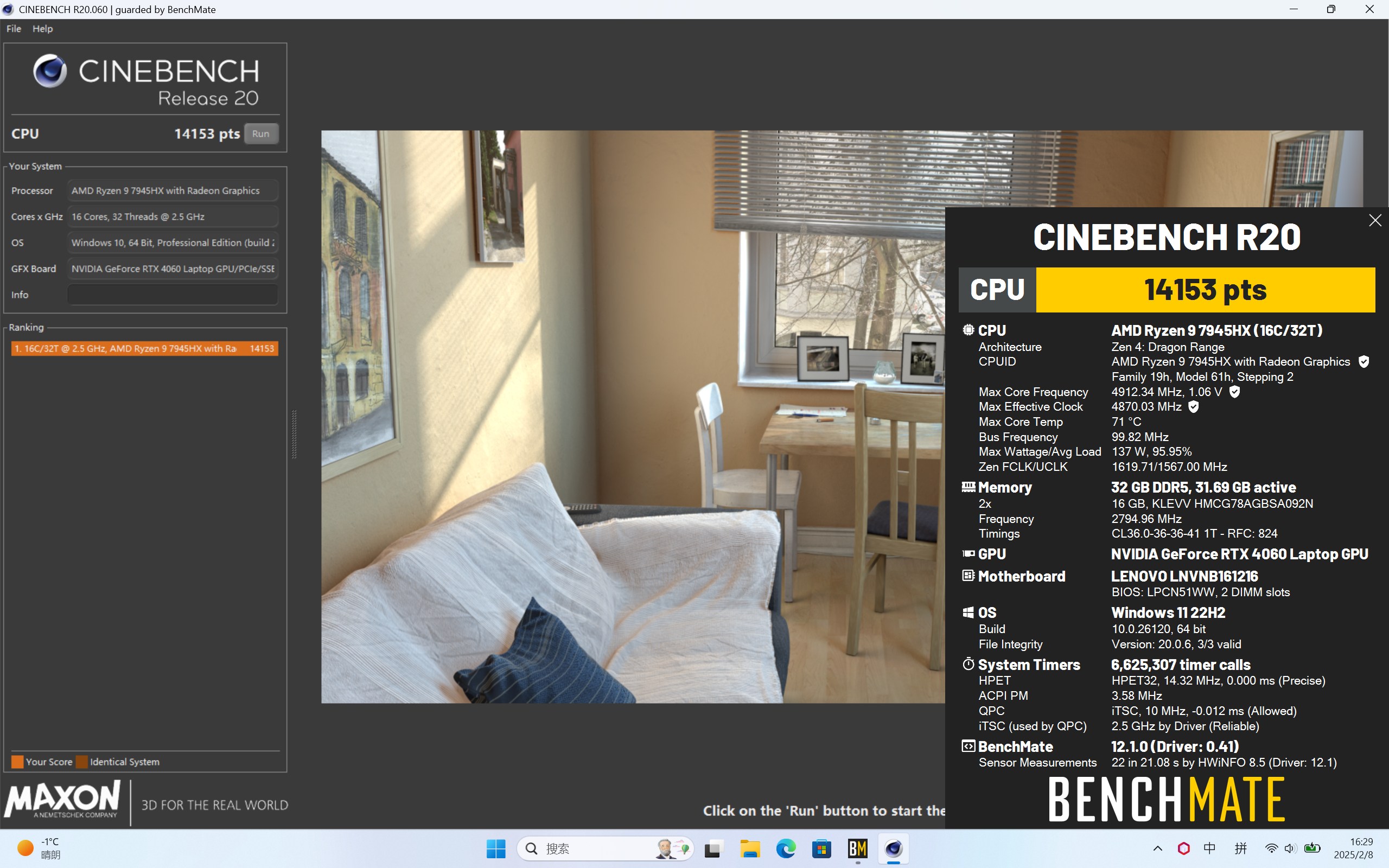The width and height of the screenshot is (1389, 868).
Task: Click the 'LENOVO LNVNB161216' motherboard text
Action: [1184, 576]
